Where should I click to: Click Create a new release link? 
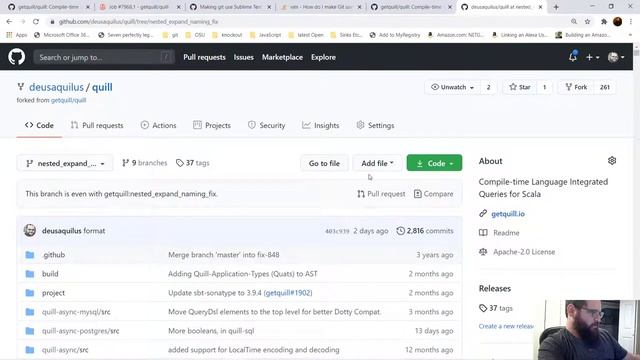(x=506, y=326)
